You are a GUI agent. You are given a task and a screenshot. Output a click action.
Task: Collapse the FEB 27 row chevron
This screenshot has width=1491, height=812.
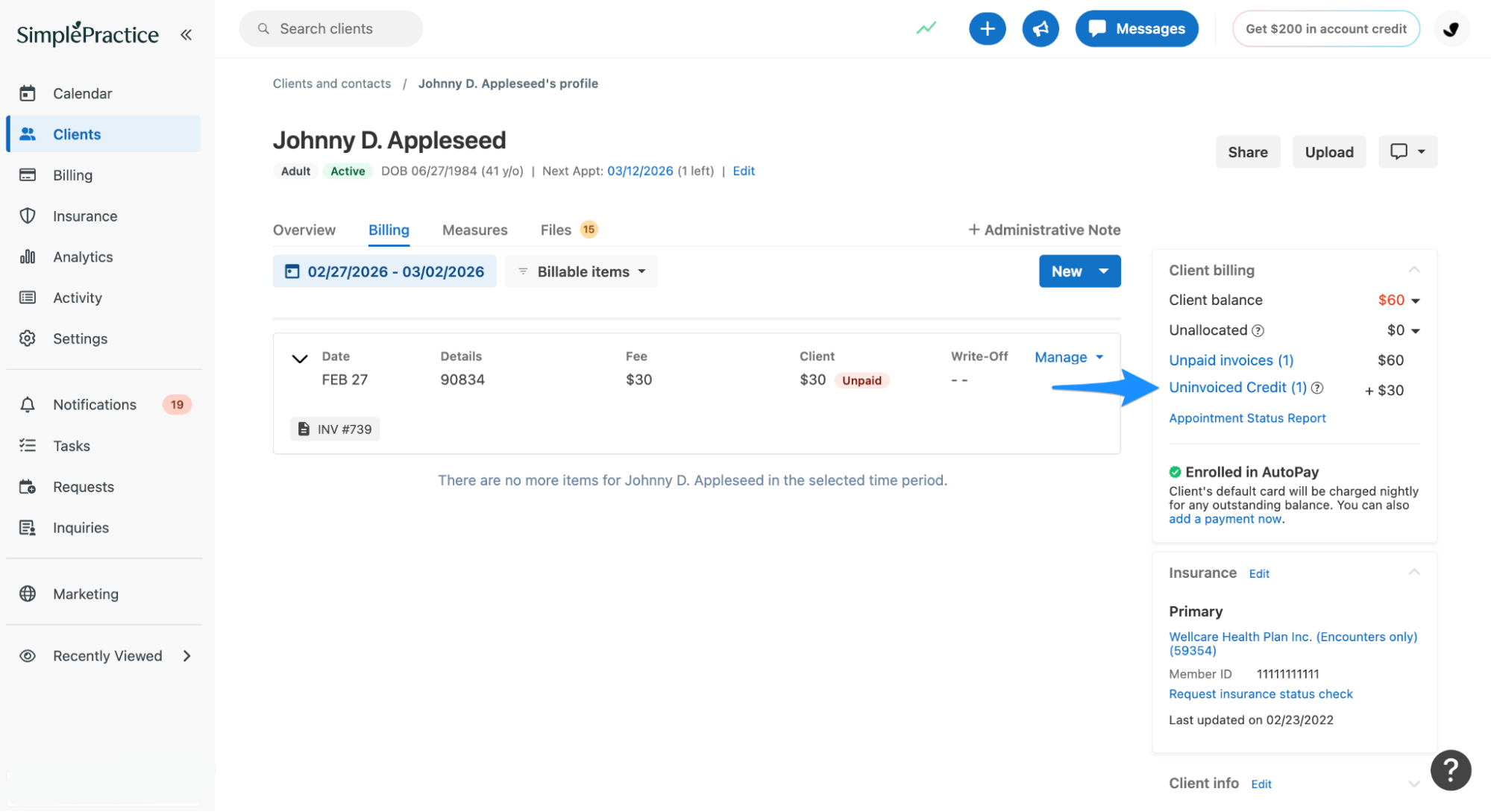coord(300,359)
